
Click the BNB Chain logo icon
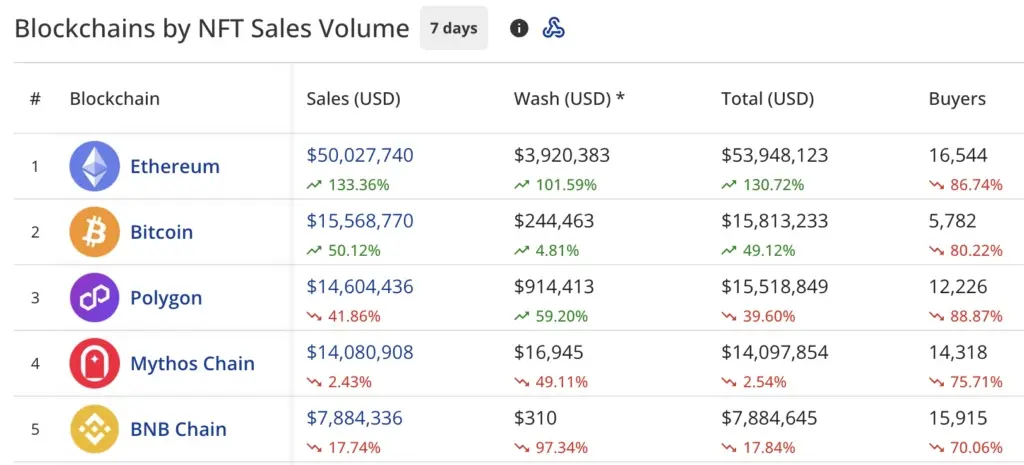point(95,429)
